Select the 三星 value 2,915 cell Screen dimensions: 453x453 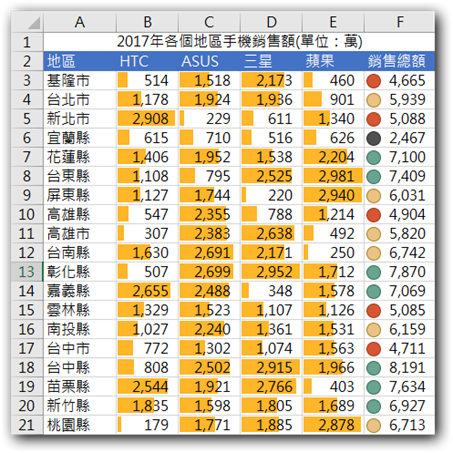tap(271, 367)
